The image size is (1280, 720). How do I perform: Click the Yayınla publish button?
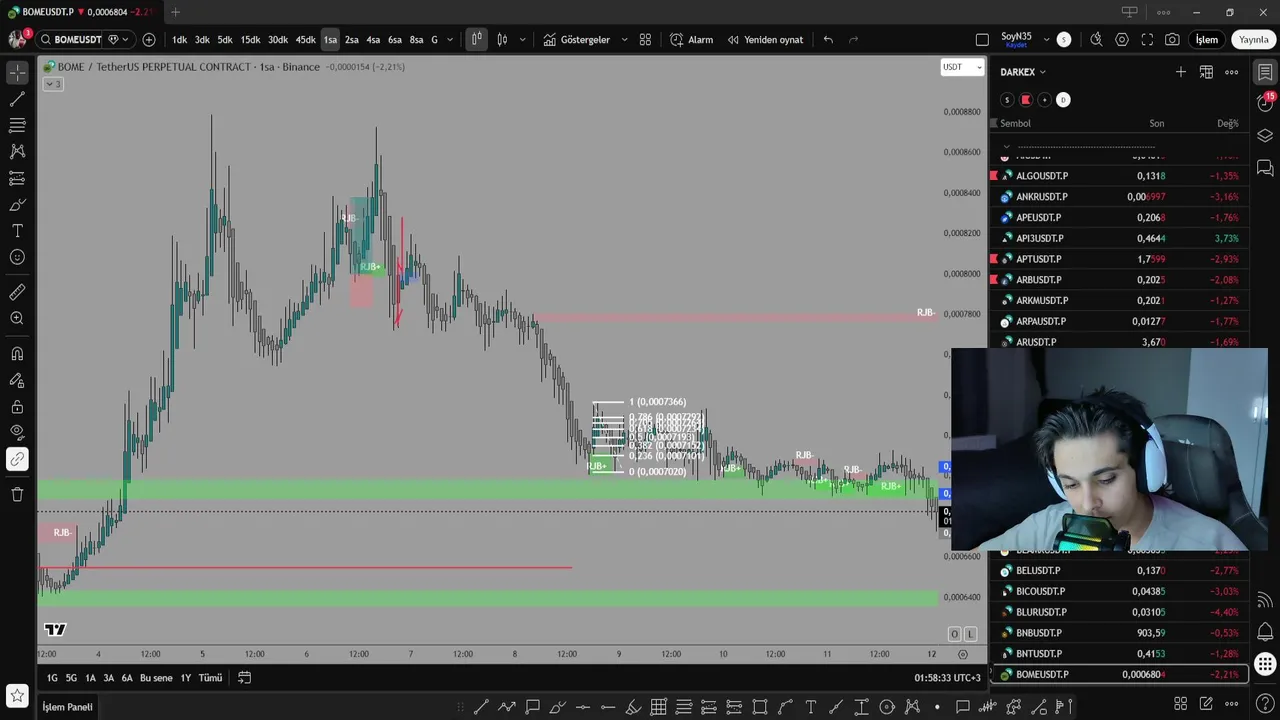(x=1253, y=40)
